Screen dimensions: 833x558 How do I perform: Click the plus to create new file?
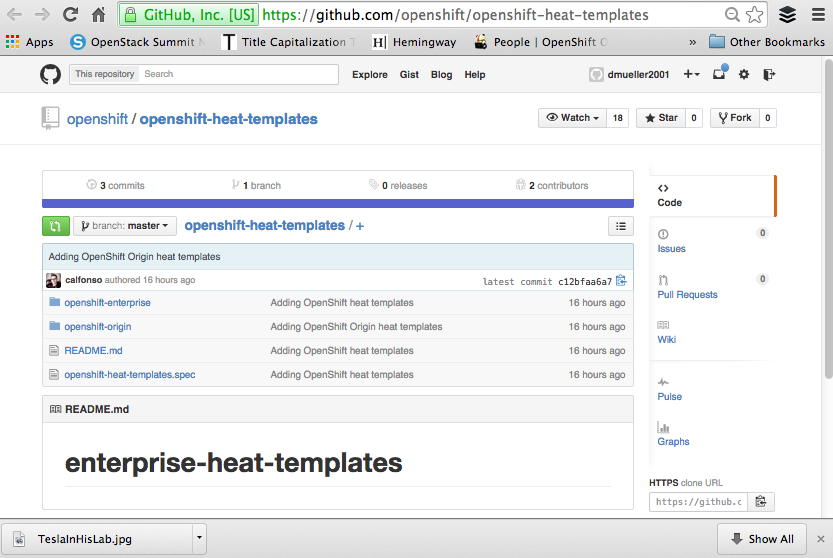[360, 226]
